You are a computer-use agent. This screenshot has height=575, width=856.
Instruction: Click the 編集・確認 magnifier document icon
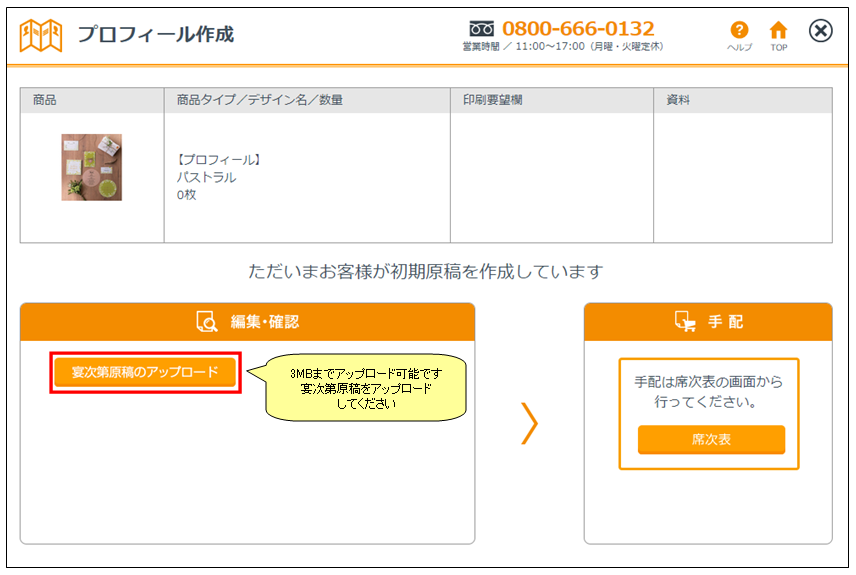(207, 322)
